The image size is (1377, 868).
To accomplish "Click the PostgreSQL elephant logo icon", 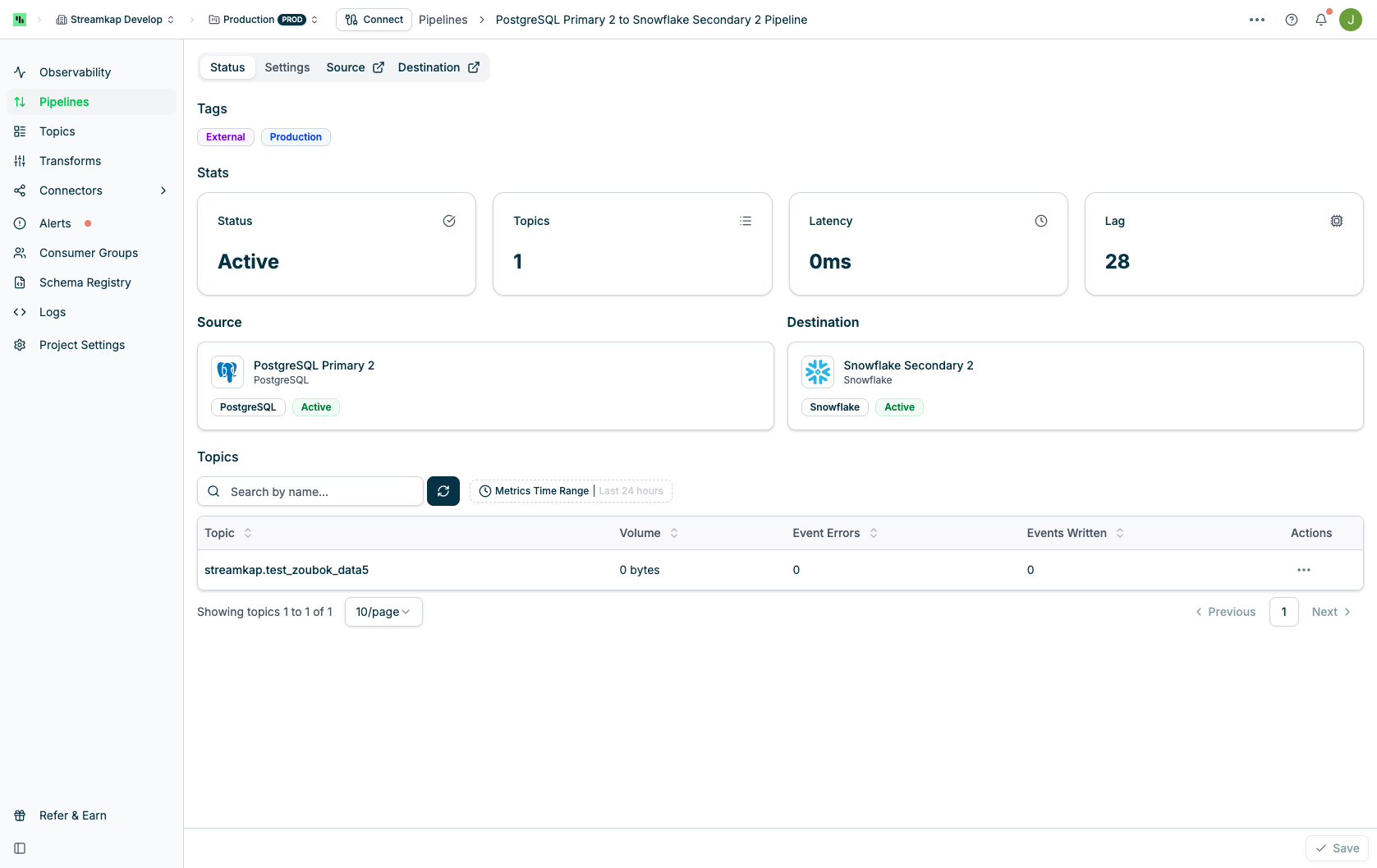I will tap(227, 372).
